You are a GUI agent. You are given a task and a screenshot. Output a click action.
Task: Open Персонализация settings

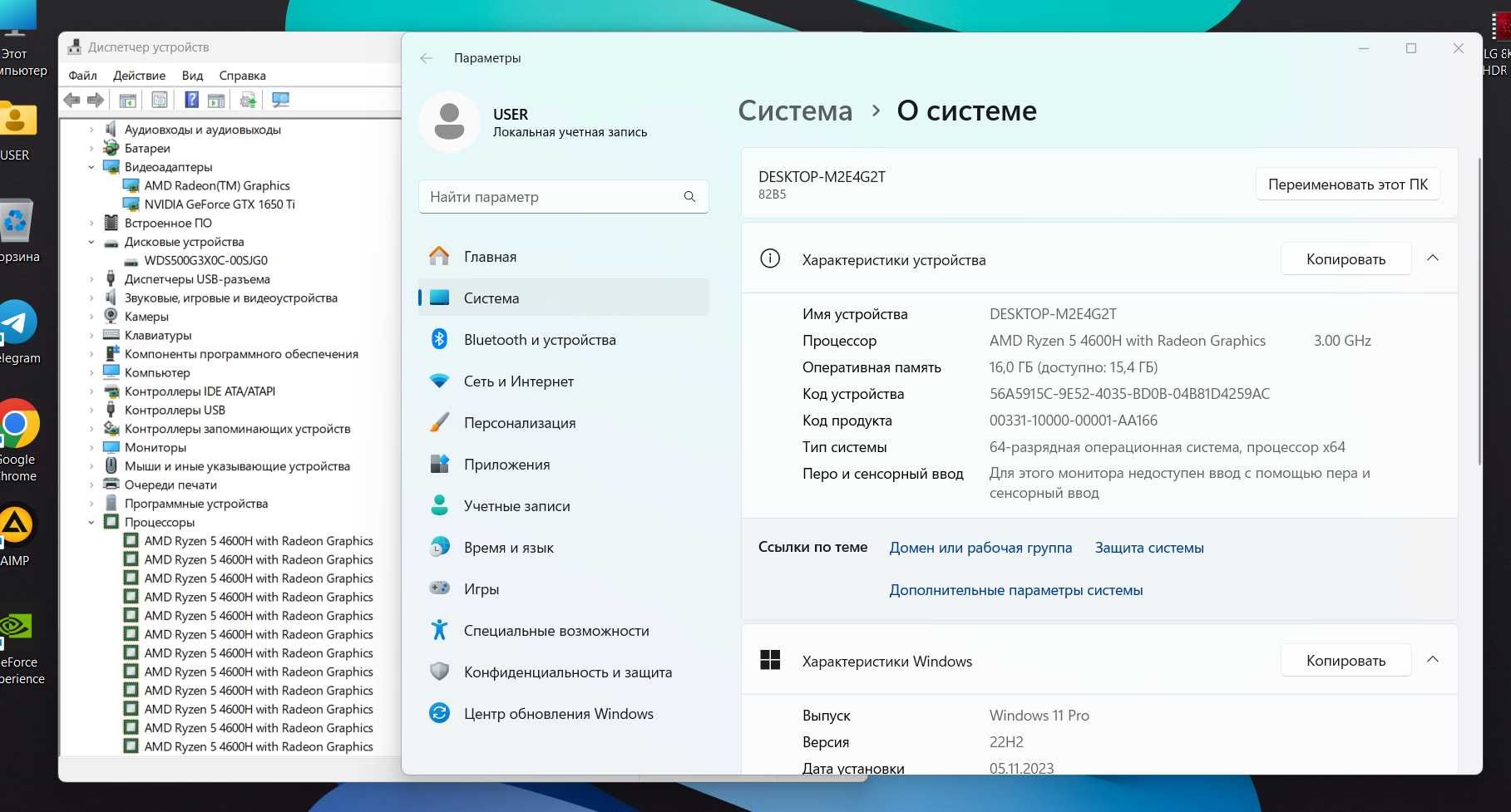(x=563, y=423)
